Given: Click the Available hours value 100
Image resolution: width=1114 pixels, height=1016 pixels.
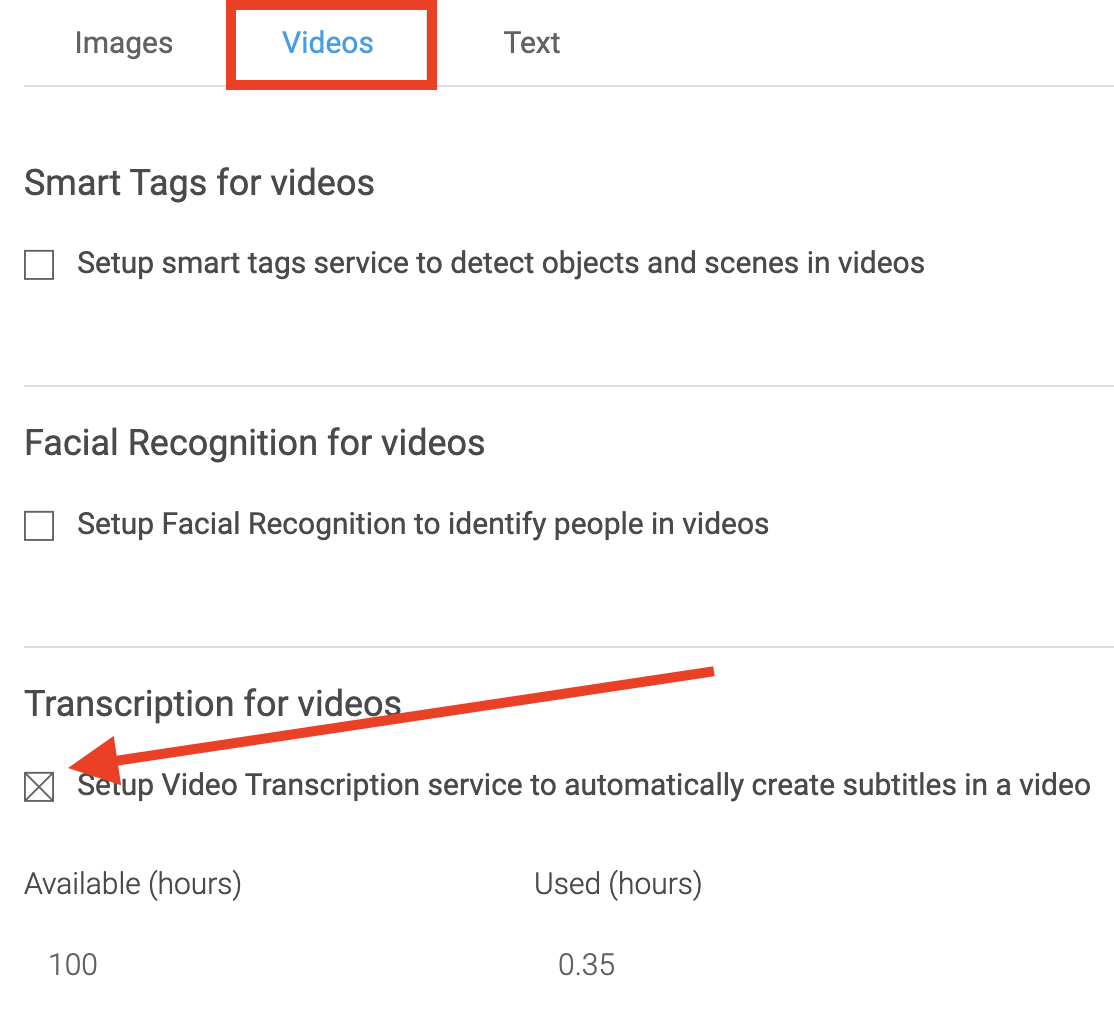Looking at the screenshot, I should coord(73,965).
